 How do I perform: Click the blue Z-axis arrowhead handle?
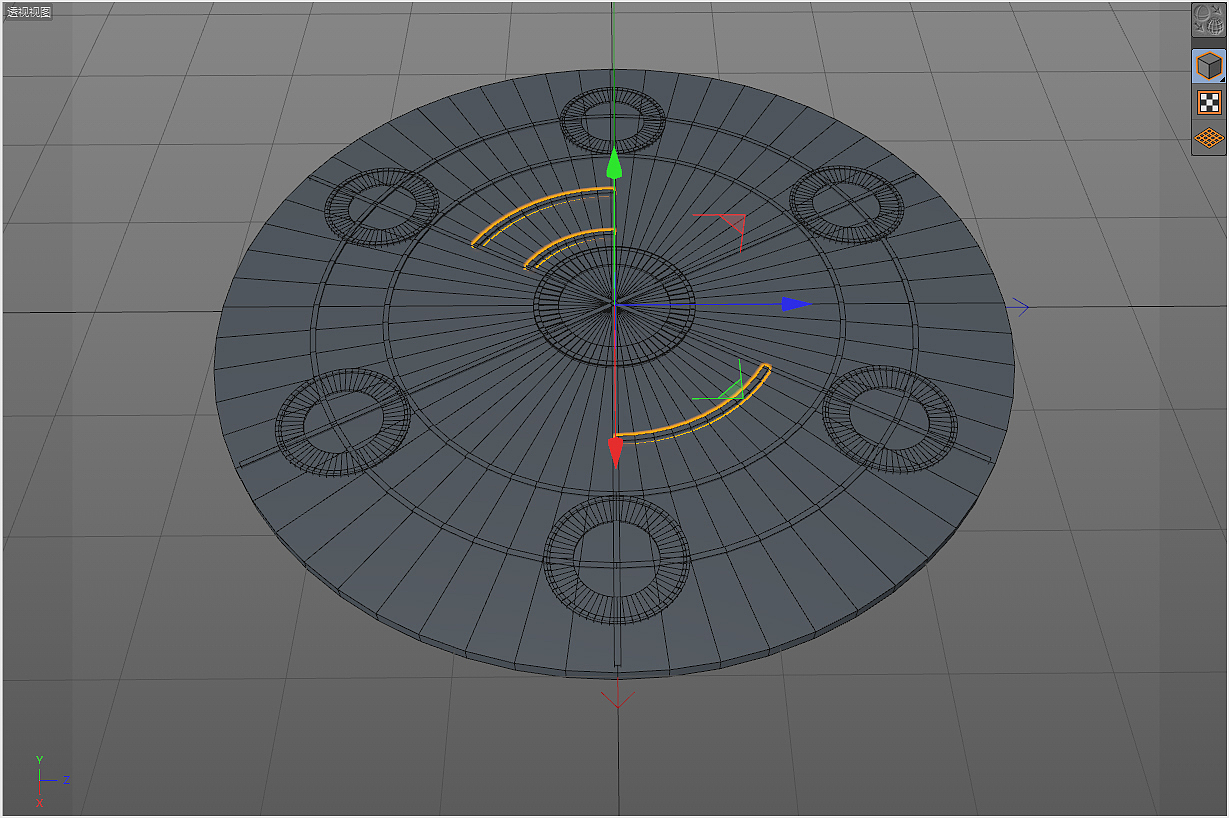tap(797, 304)
